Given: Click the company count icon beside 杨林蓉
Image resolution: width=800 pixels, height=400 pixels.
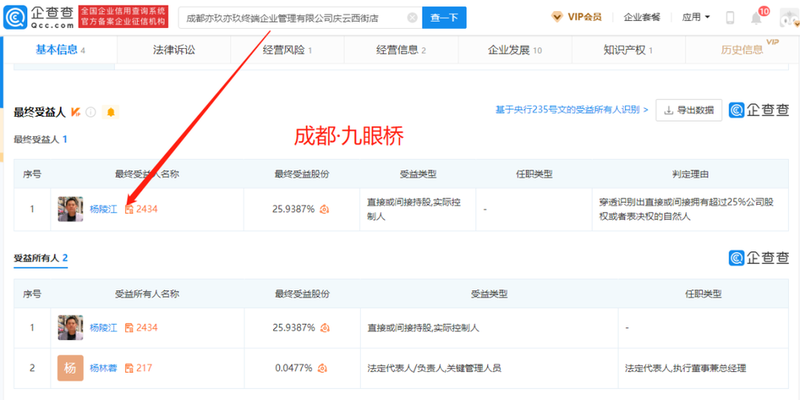Looking at the screenshot, I should tap(129, 369).
